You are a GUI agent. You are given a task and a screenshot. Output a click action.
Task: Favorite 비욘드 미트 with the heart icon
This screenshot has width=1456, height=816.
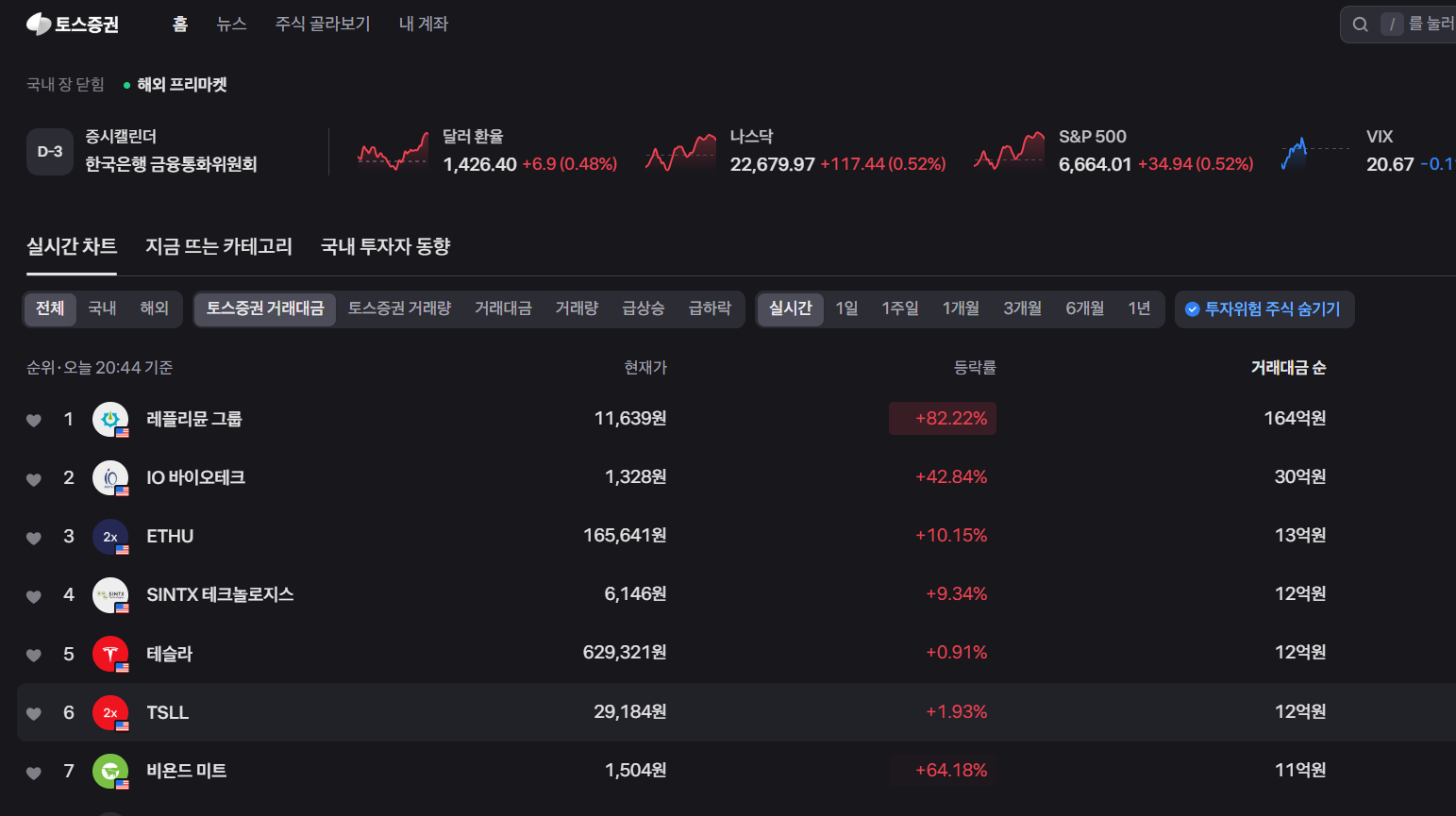tap(33, 771)
